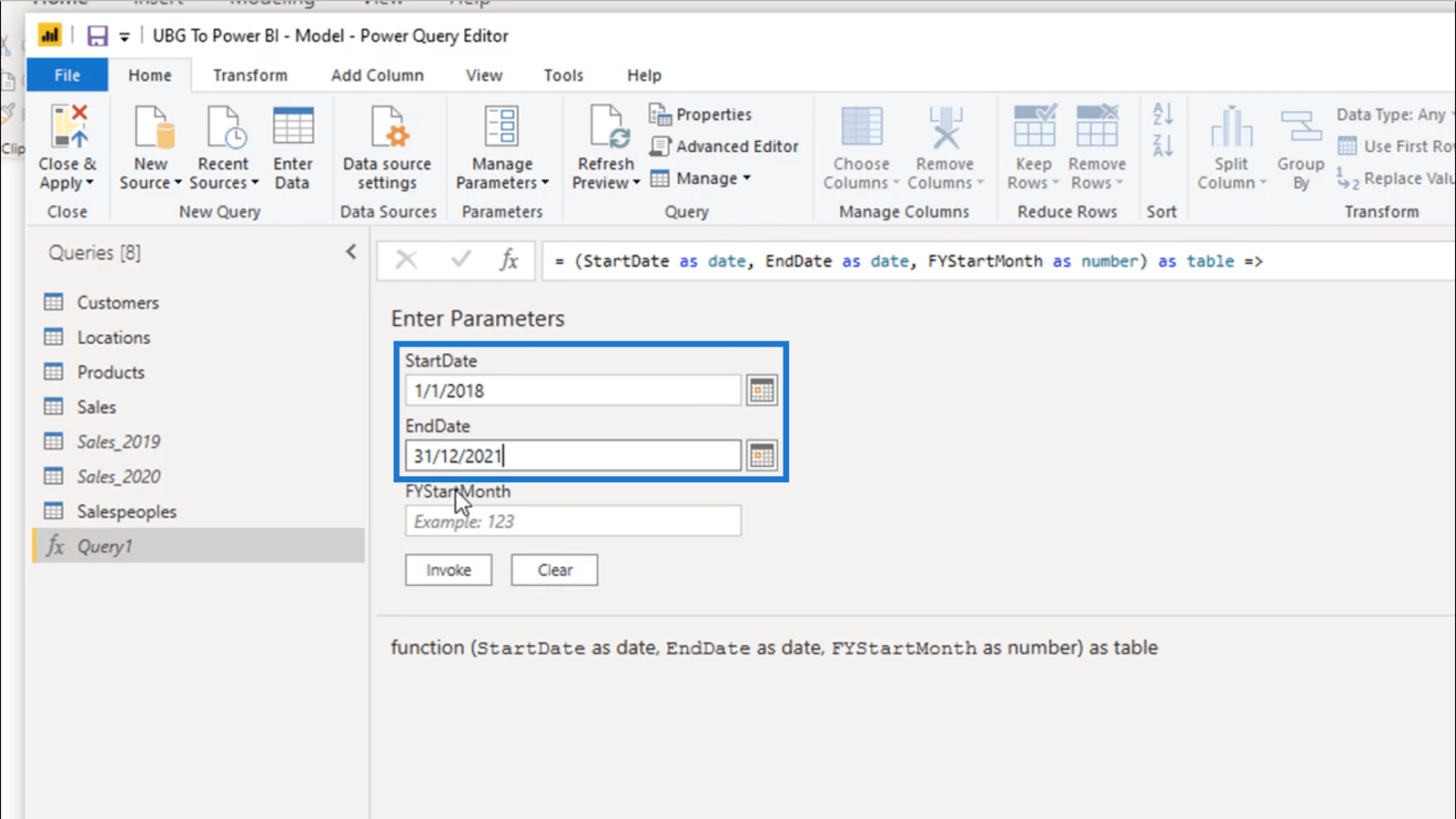Click the Invoke button
Screen dimensions: 1456x819
pyautogui.click(x=449, y=570)
